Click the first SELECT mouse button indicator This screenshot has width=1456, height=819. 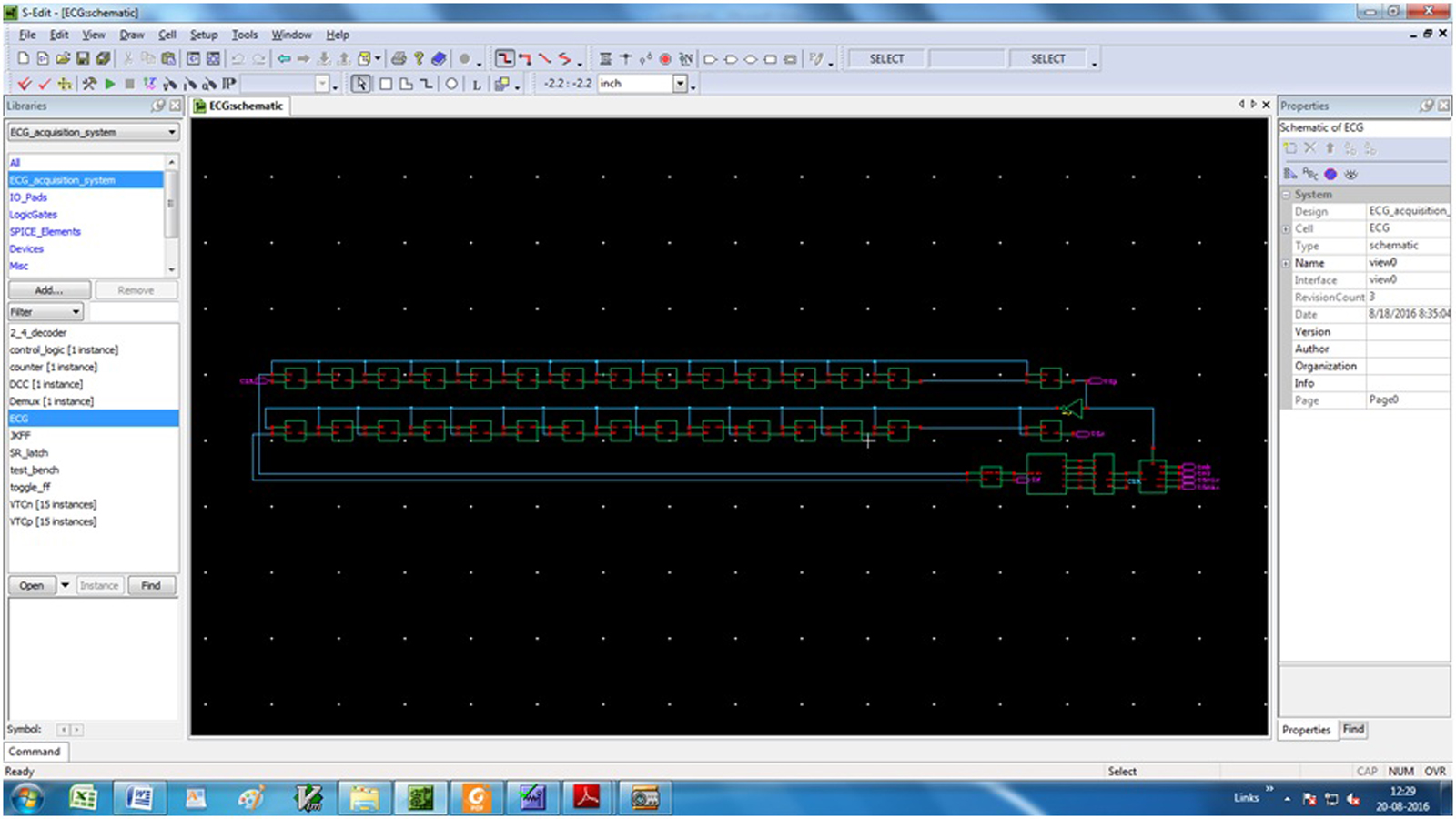[x=886, y=59]
